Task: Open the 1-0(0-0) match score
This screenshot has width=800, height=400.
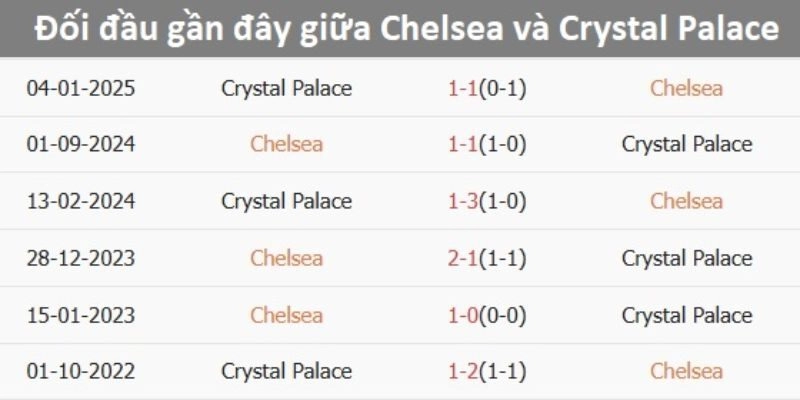Action: tap(487, 315)
